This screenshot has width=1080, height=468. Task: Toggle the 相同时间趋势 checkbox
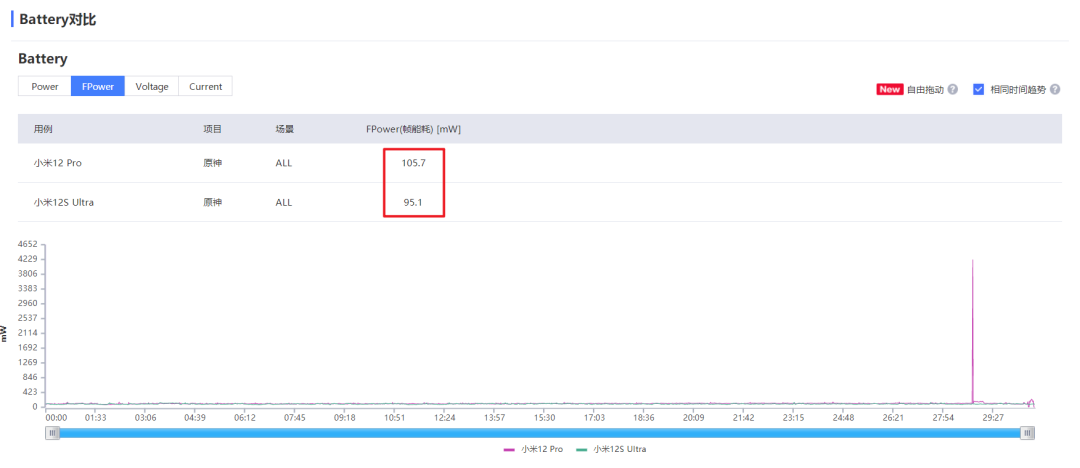click(x=978, y=89)
